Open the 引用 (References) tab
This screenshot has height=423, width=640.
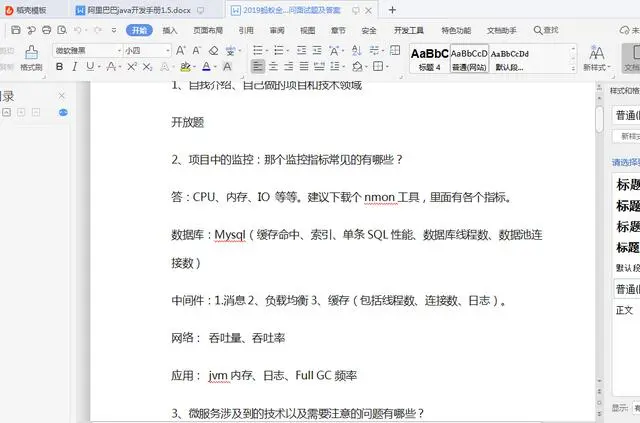pyautogui.click(x=246, y=30)
